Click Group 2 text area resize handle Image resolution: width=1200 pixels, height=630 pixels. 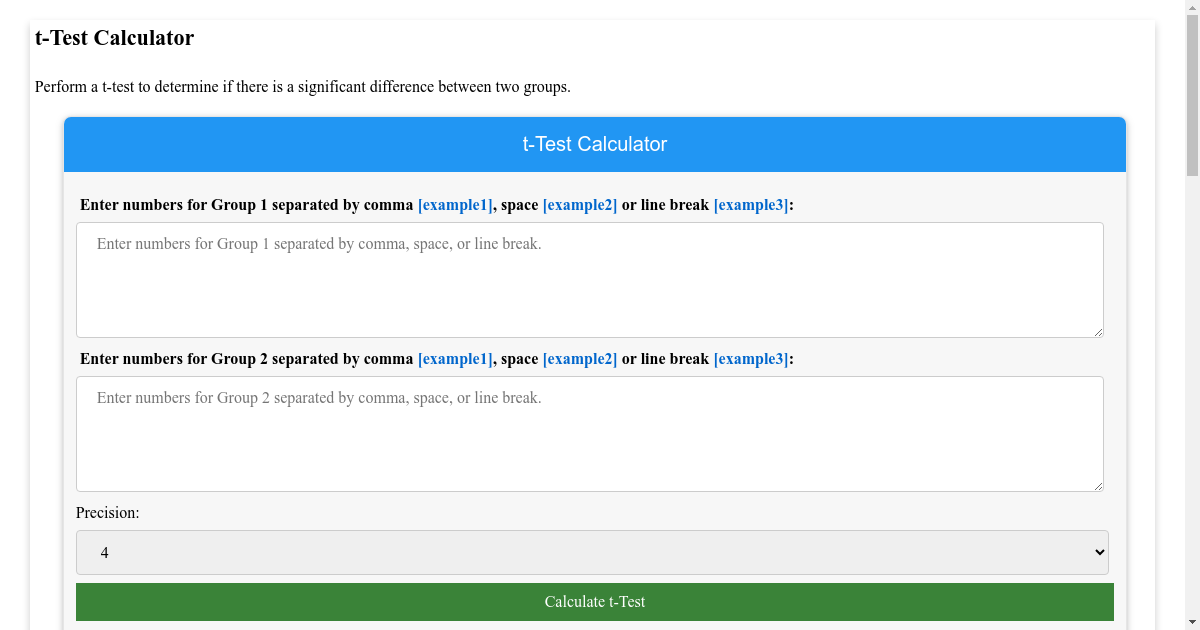pyautogui.click(x=1098, y=486)
